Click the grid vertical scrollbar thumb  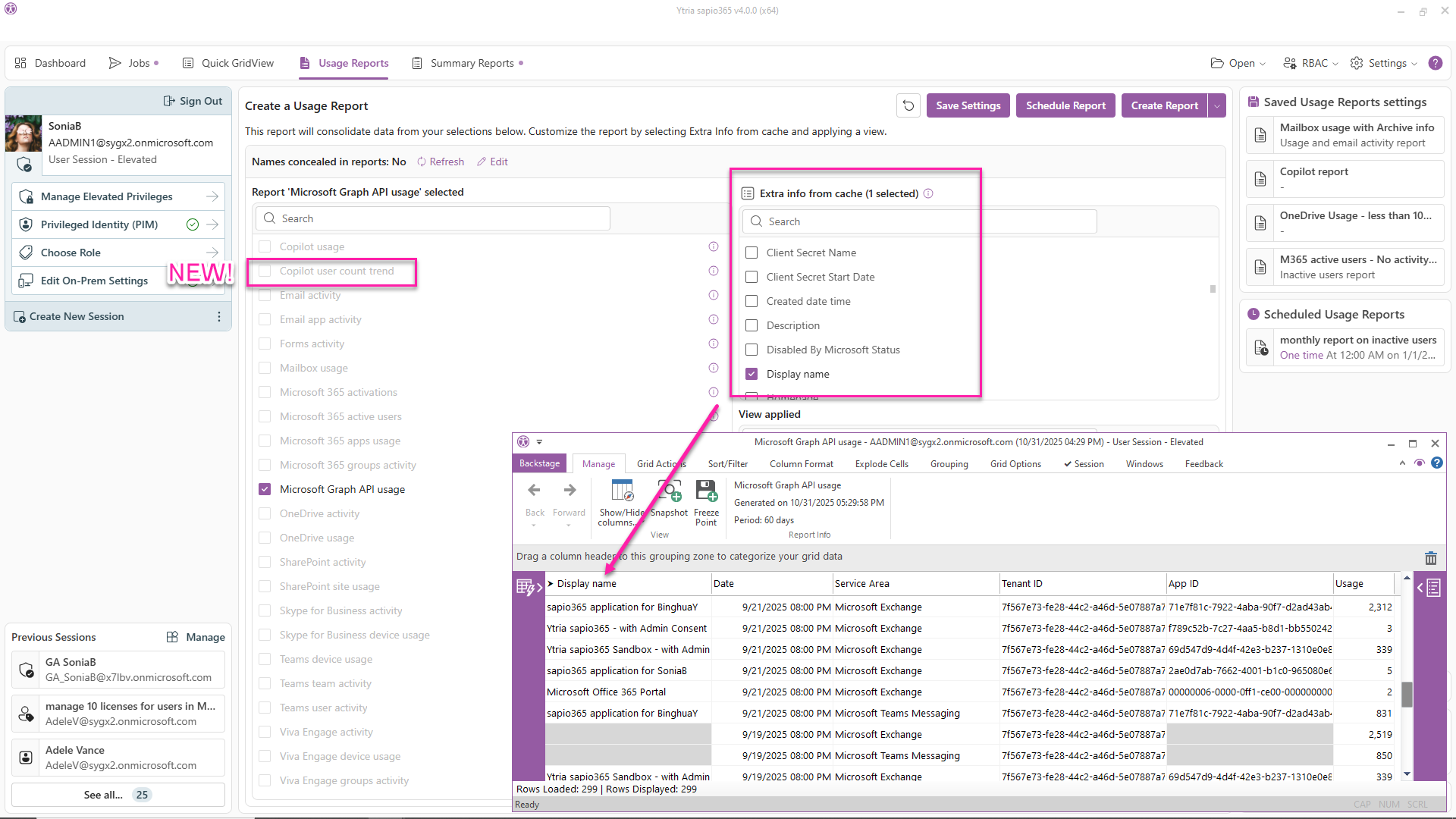tap(1407, 693)
